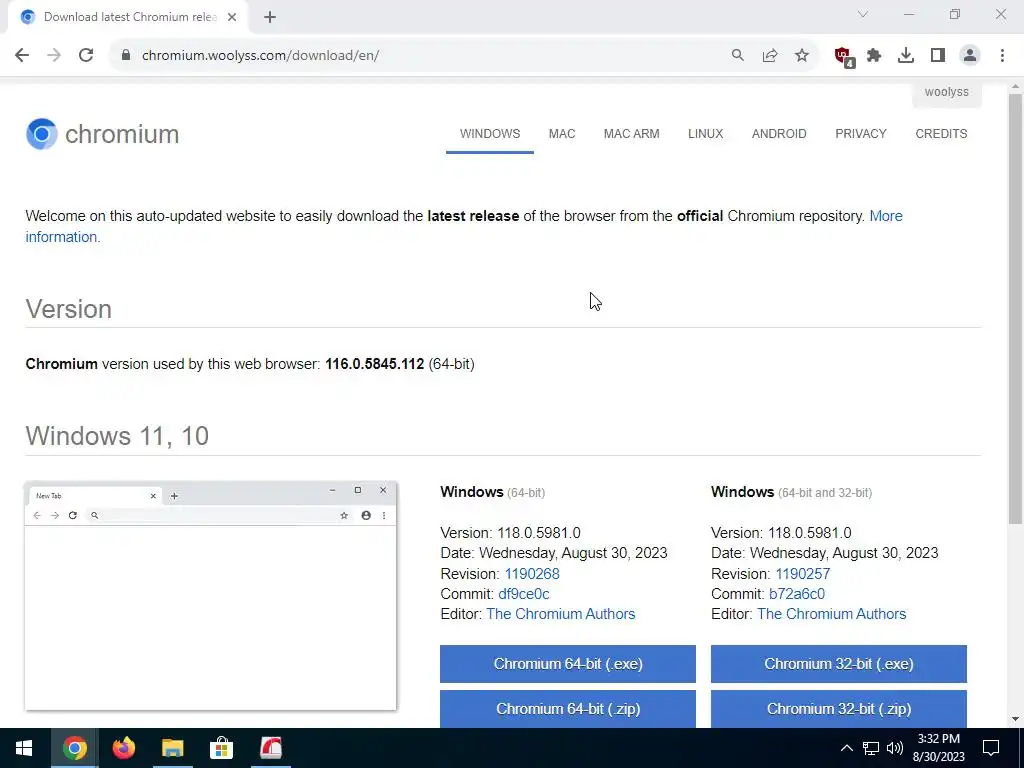Open the notification center icon
1024x768 pixels.
tap(991, 748)
